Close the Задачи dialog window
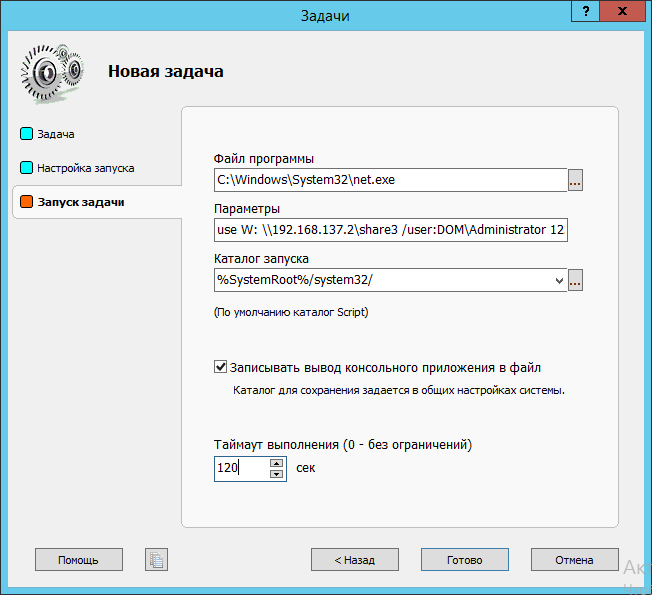 coord(622,11)
